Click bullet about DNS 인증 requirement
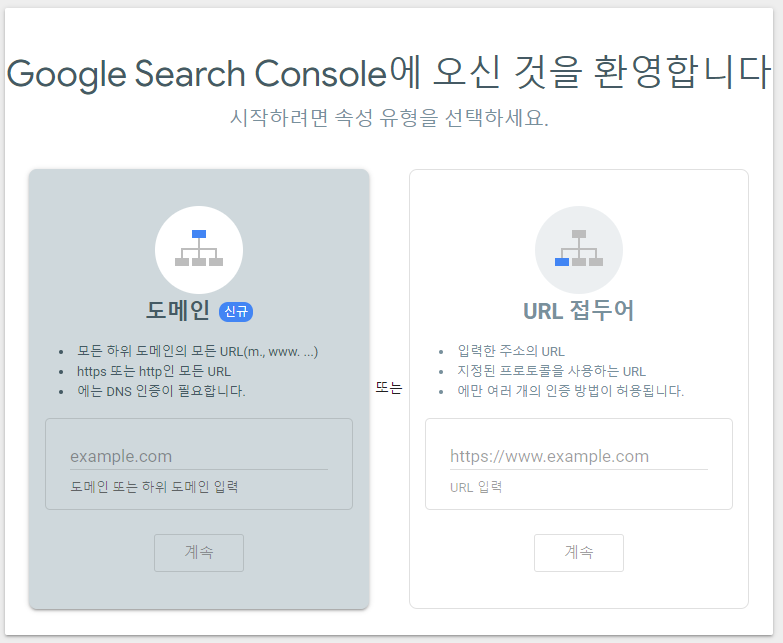 point(161,391)
